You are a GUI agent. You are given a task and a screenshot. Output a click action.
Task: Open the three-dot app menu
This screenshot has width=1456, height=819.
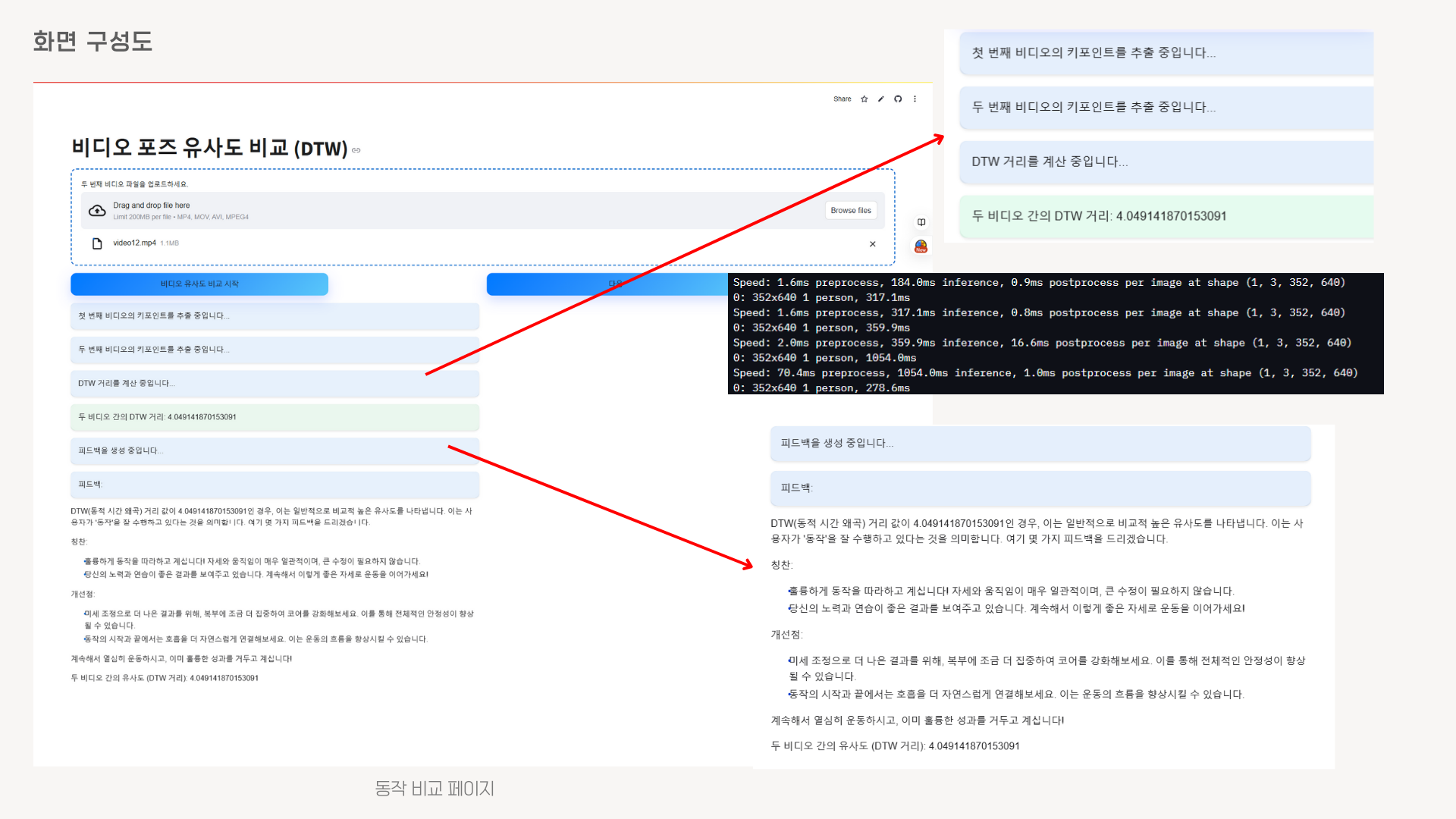915,99
